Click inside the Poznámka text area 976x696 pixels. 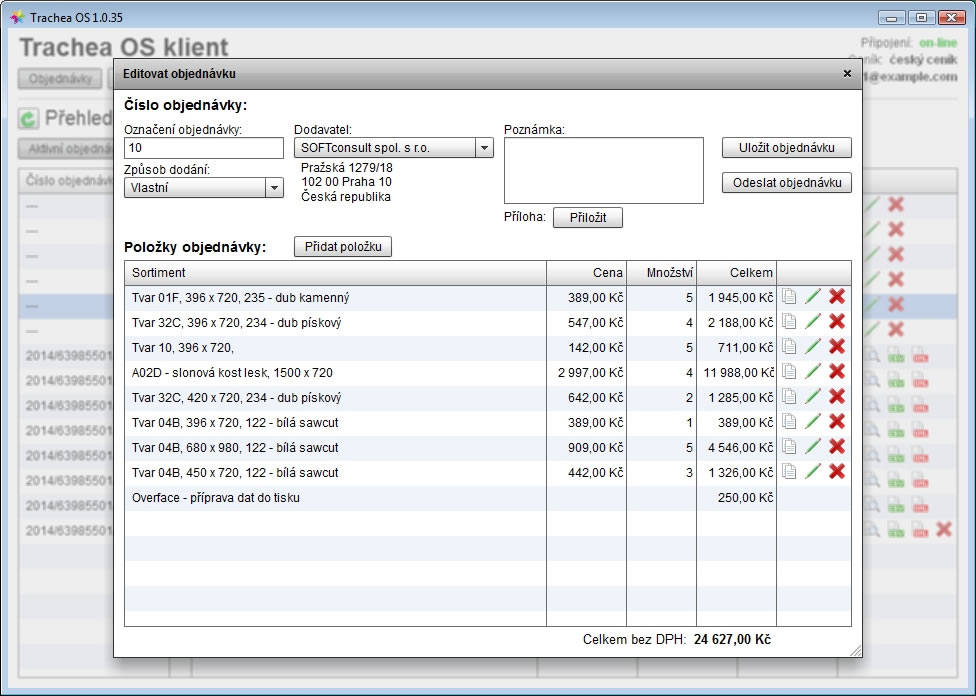(x=603, y=170)
